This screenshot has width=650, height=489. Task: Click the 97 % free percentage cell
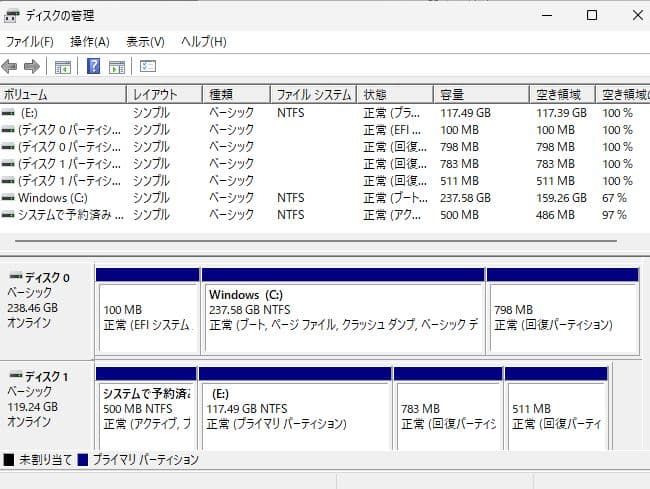coord(614,215)
